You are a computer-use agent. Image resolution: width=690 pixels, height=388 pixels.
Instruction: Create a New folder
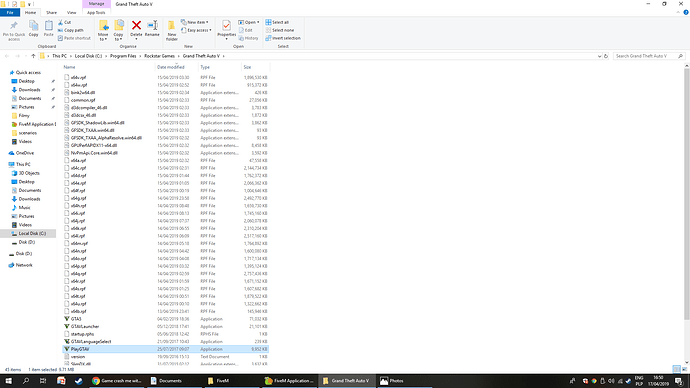pos(172,31)
